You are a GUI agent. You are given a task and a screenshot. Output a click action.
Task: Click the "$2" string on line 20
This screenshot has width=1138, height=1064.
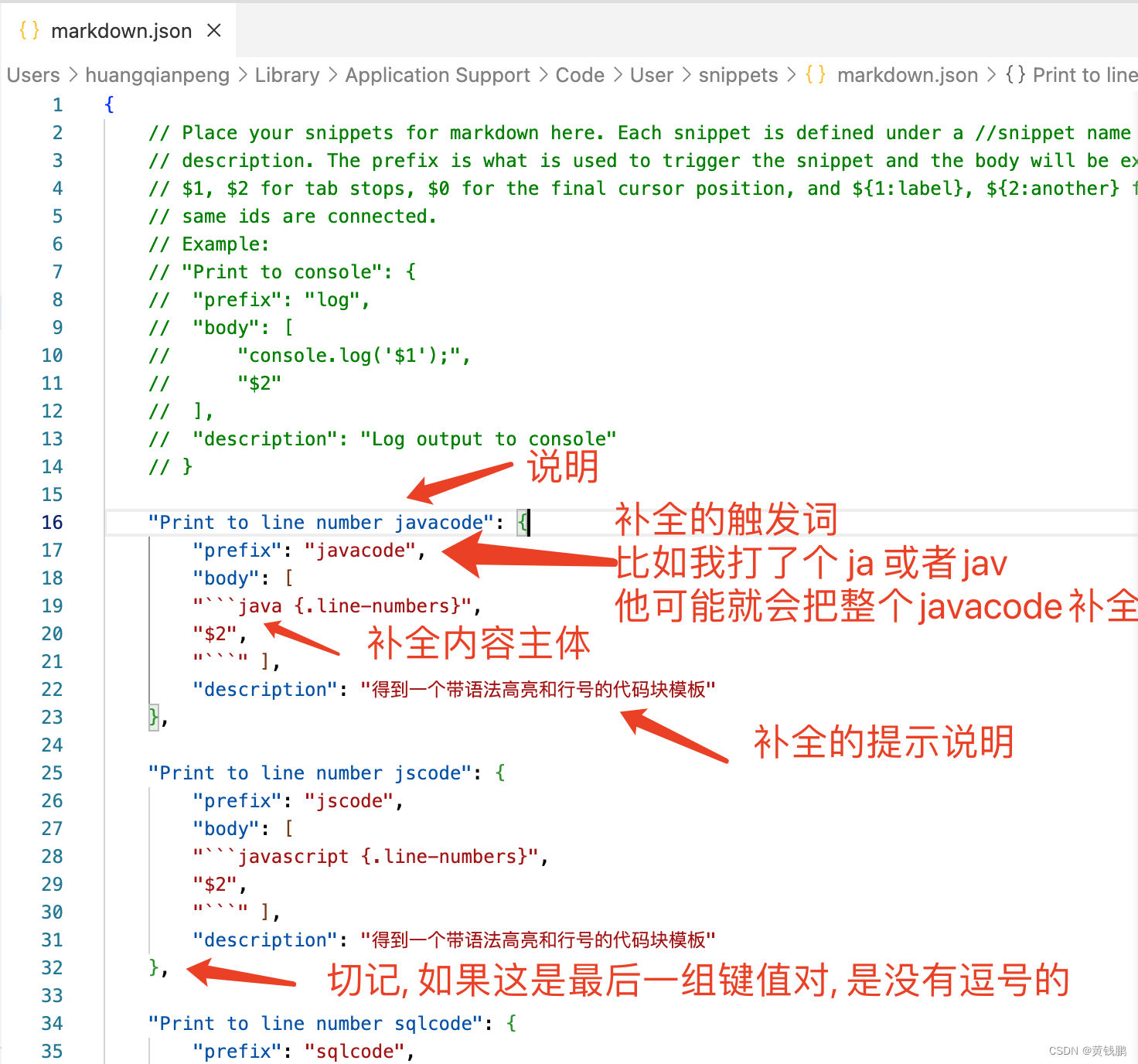point(214,633)
